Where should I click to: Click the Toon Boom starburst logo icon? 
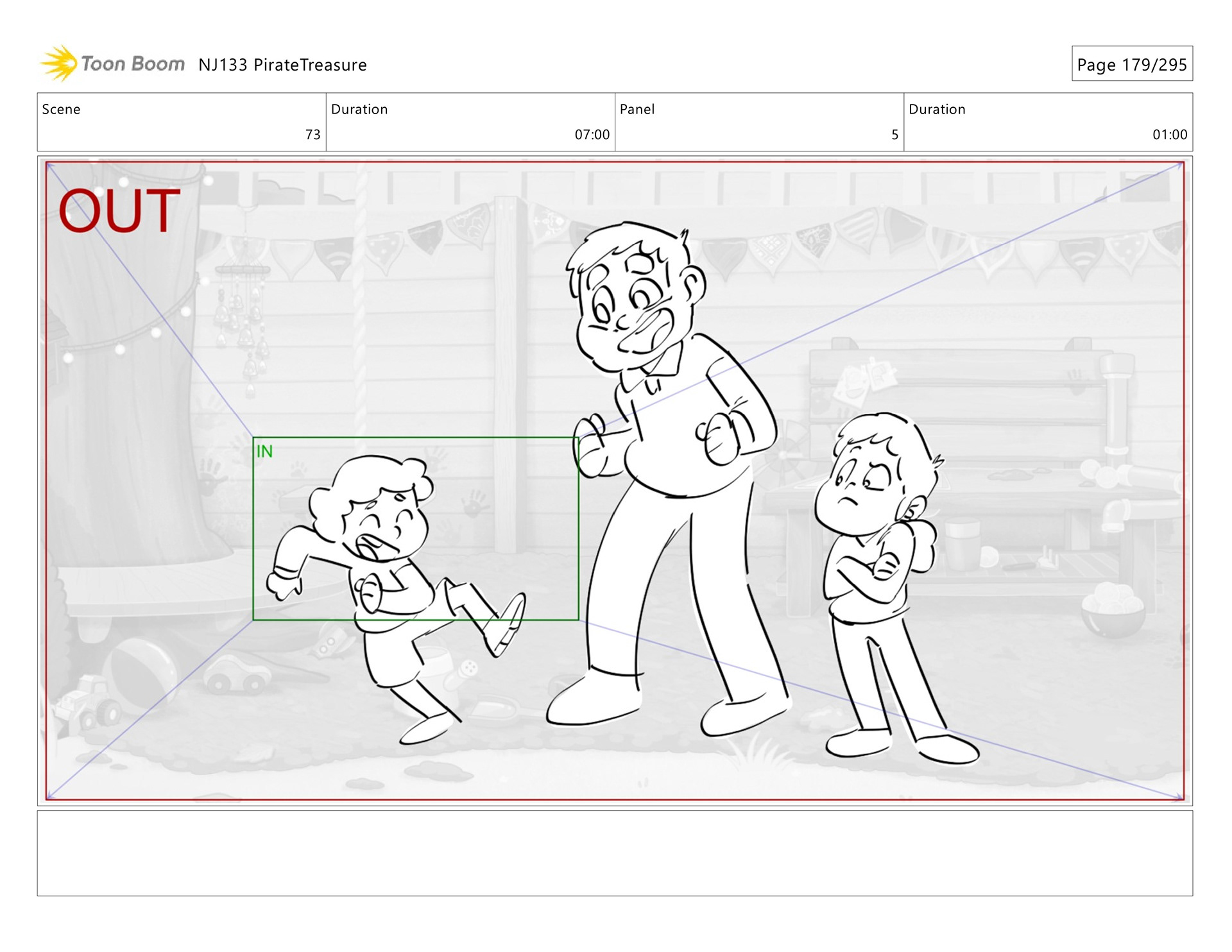pyautogui.click(x=59, y=64)
